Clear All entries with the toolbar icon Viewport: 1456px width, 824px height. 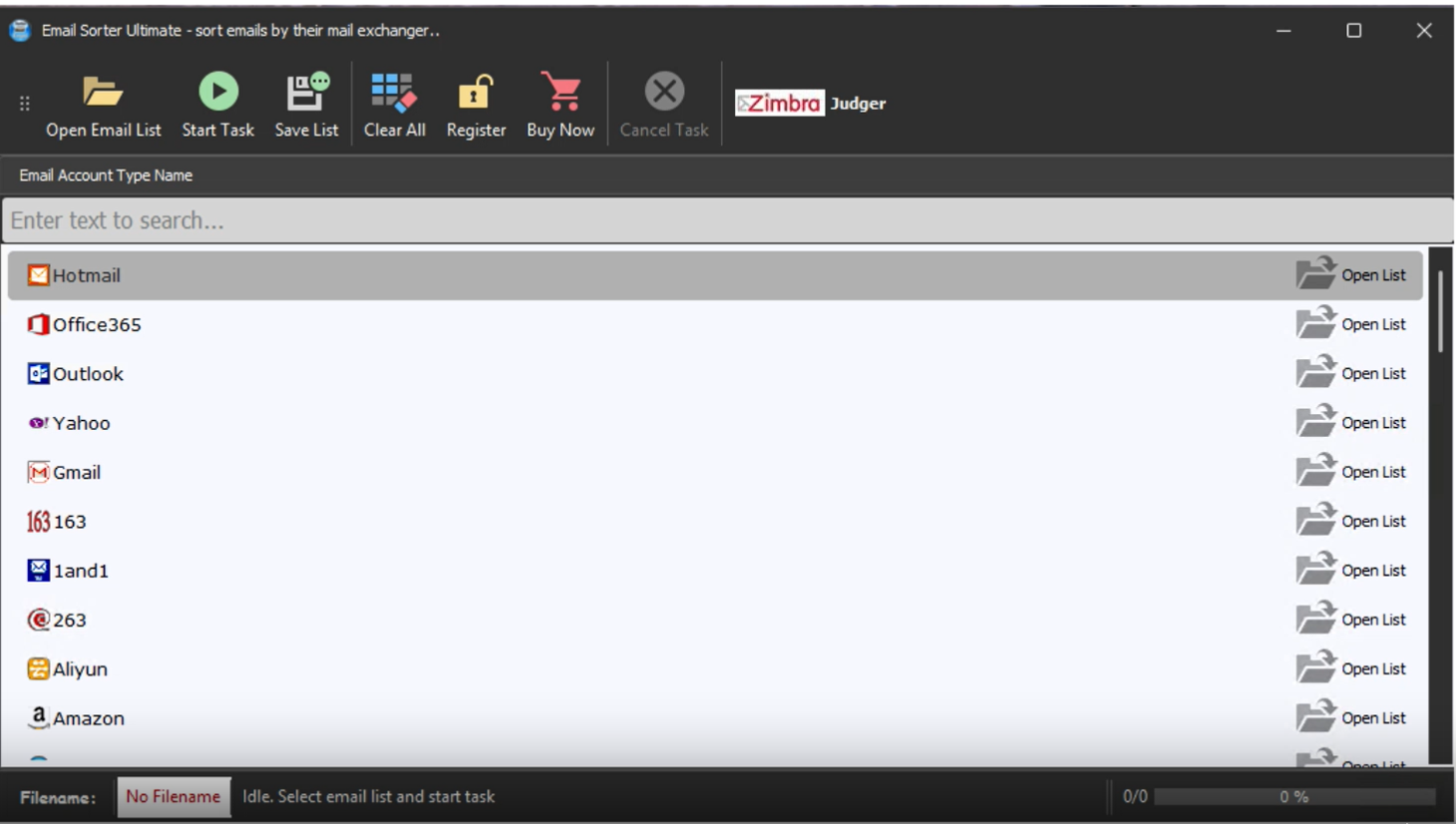coord(394,105)
